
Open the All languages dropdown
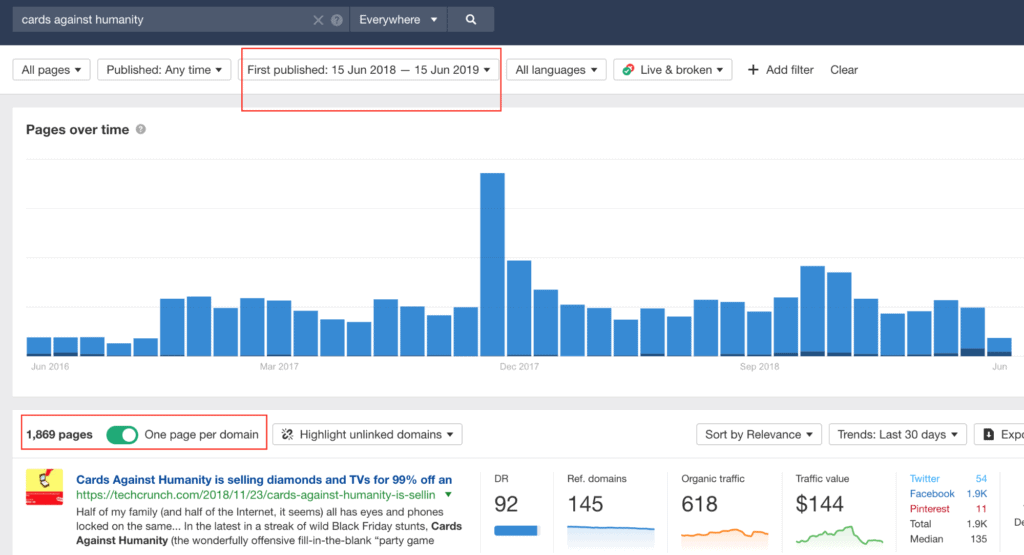coord(556,70)
